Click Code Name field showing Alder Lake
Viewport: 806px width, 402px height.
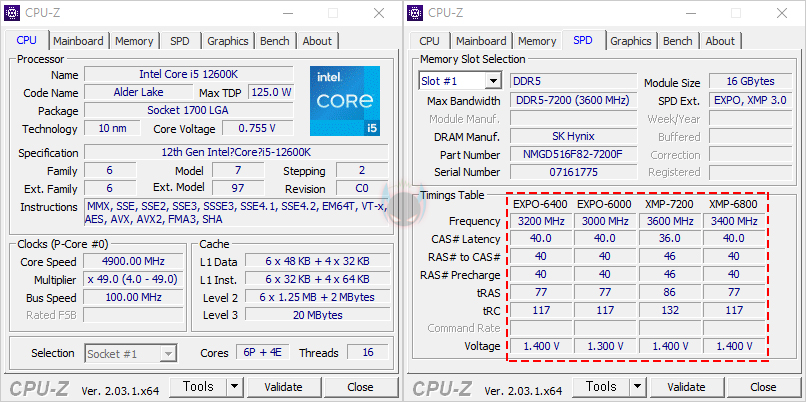click(139, 93)
